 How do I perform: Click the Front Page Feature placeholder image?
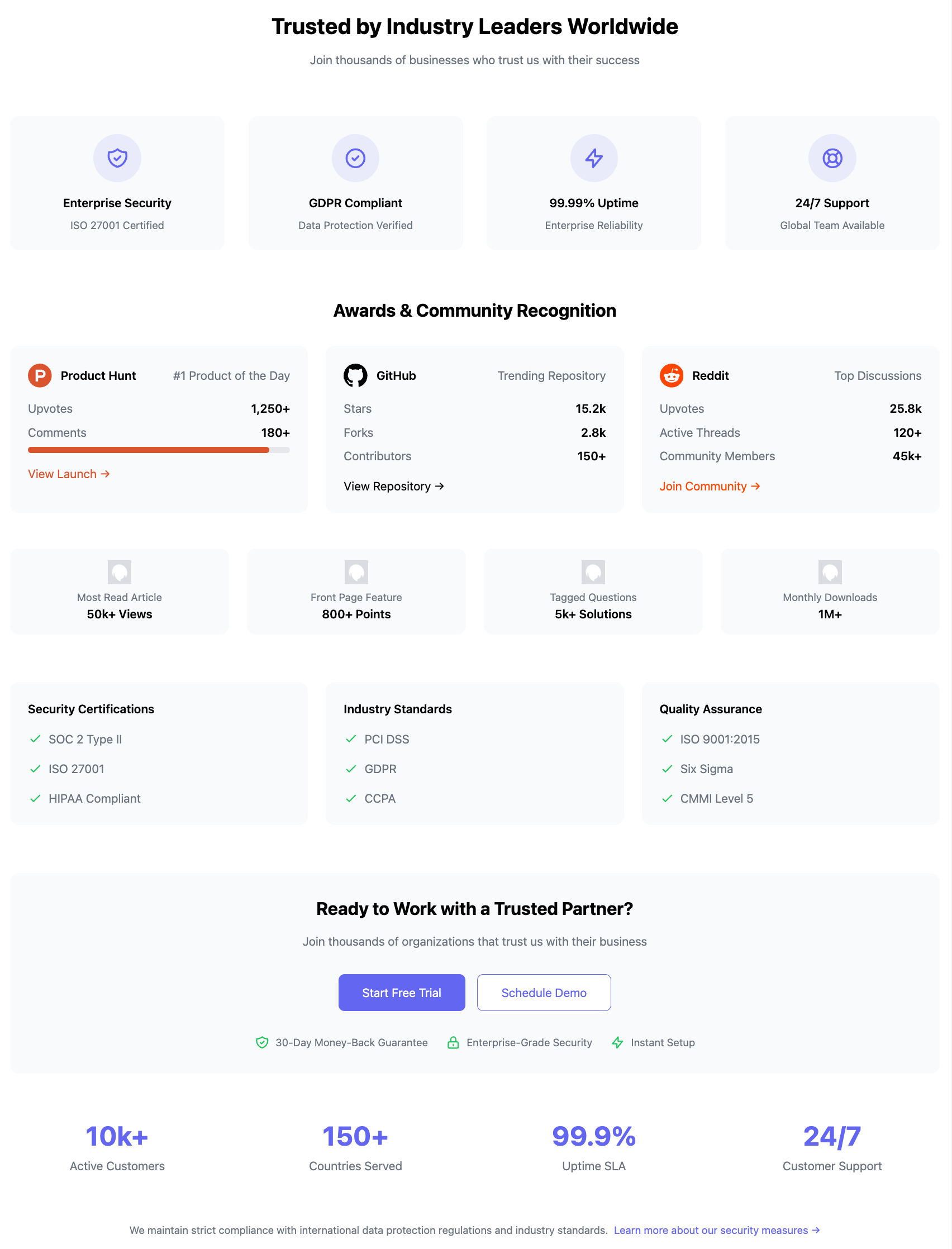356,572
